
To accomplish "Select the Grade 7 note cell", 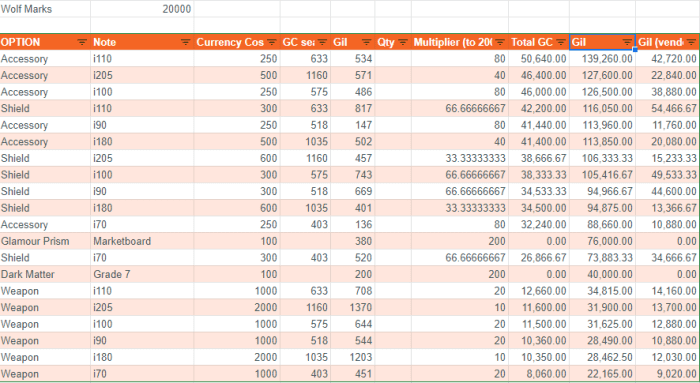I will click(142, 275).
